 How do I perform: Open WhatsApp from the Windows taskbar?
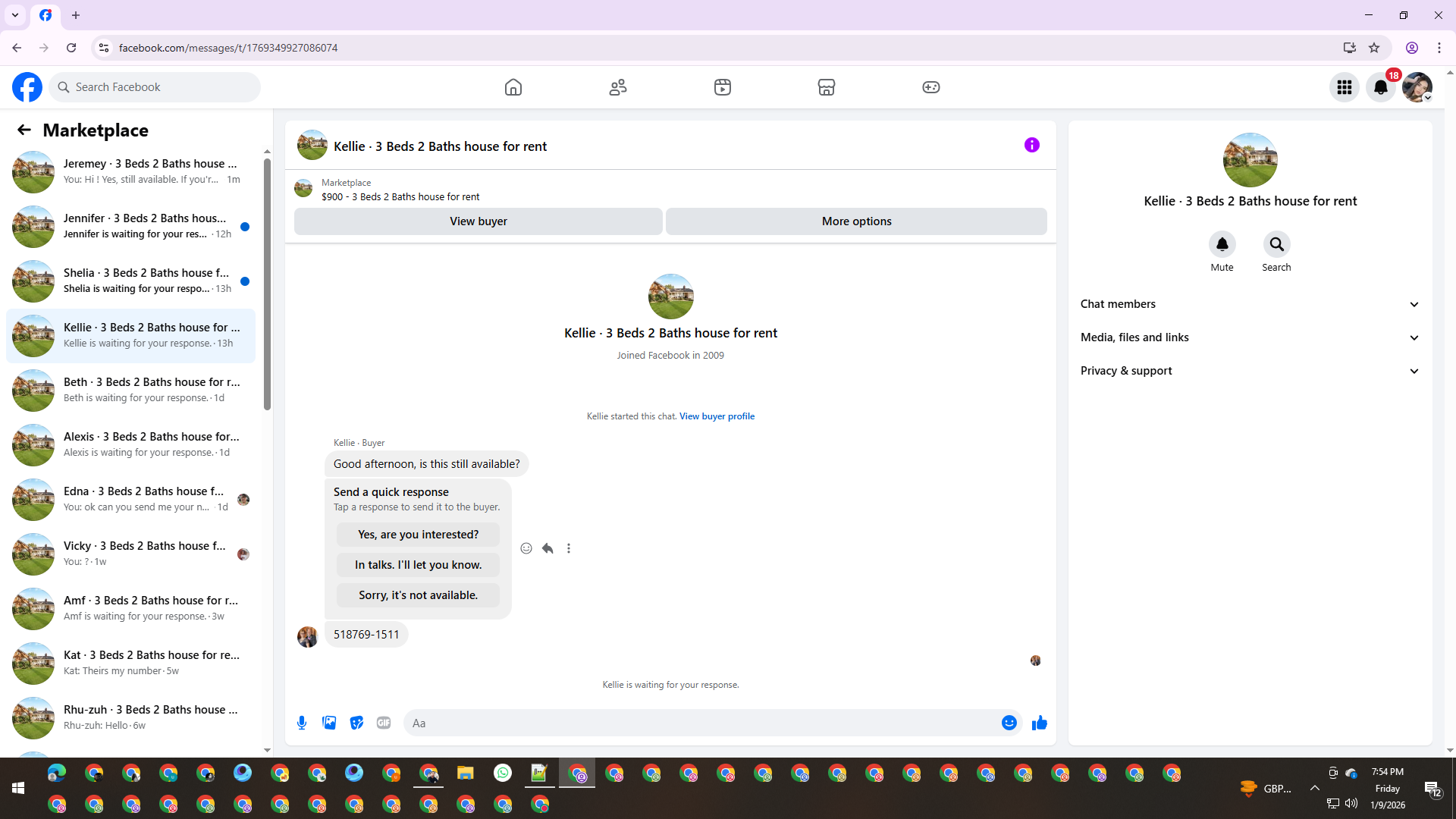[x=502, y=773]
